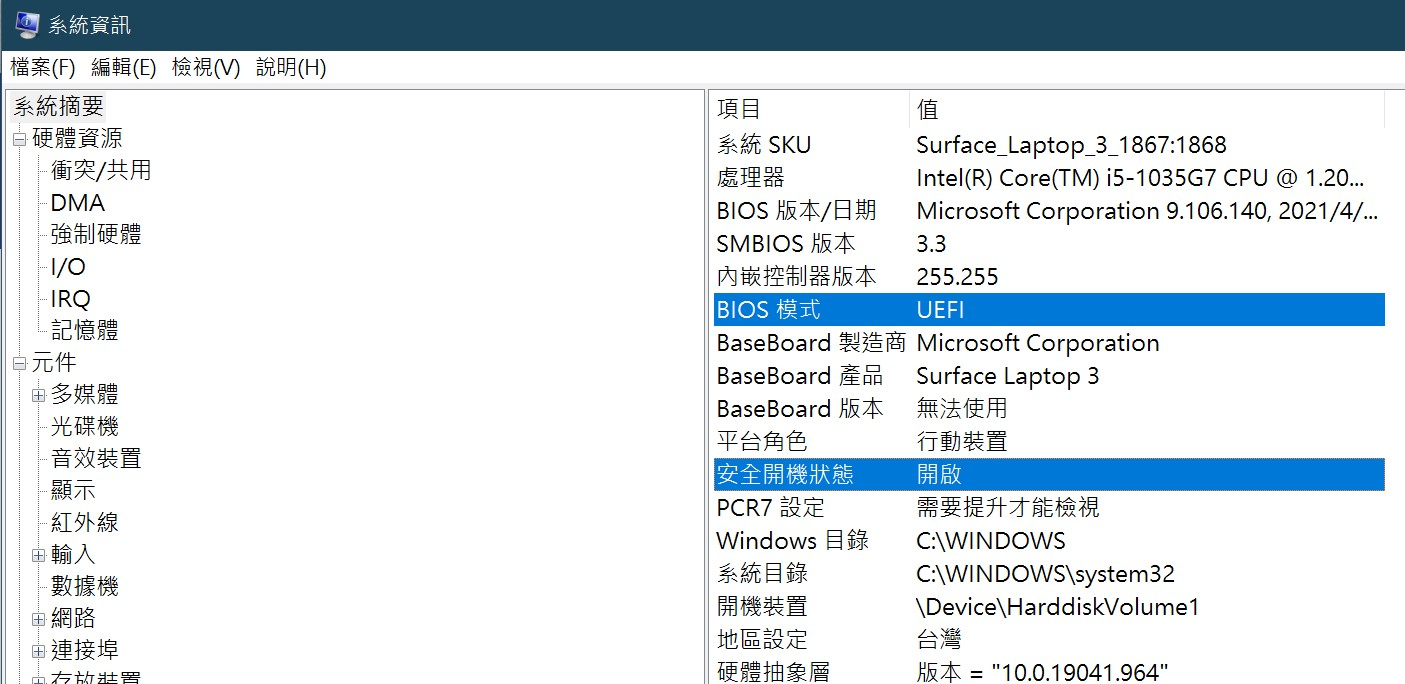Select the 硬體資源 tree item
Screen dimensions: 1405x684
[x=78, y=138]
